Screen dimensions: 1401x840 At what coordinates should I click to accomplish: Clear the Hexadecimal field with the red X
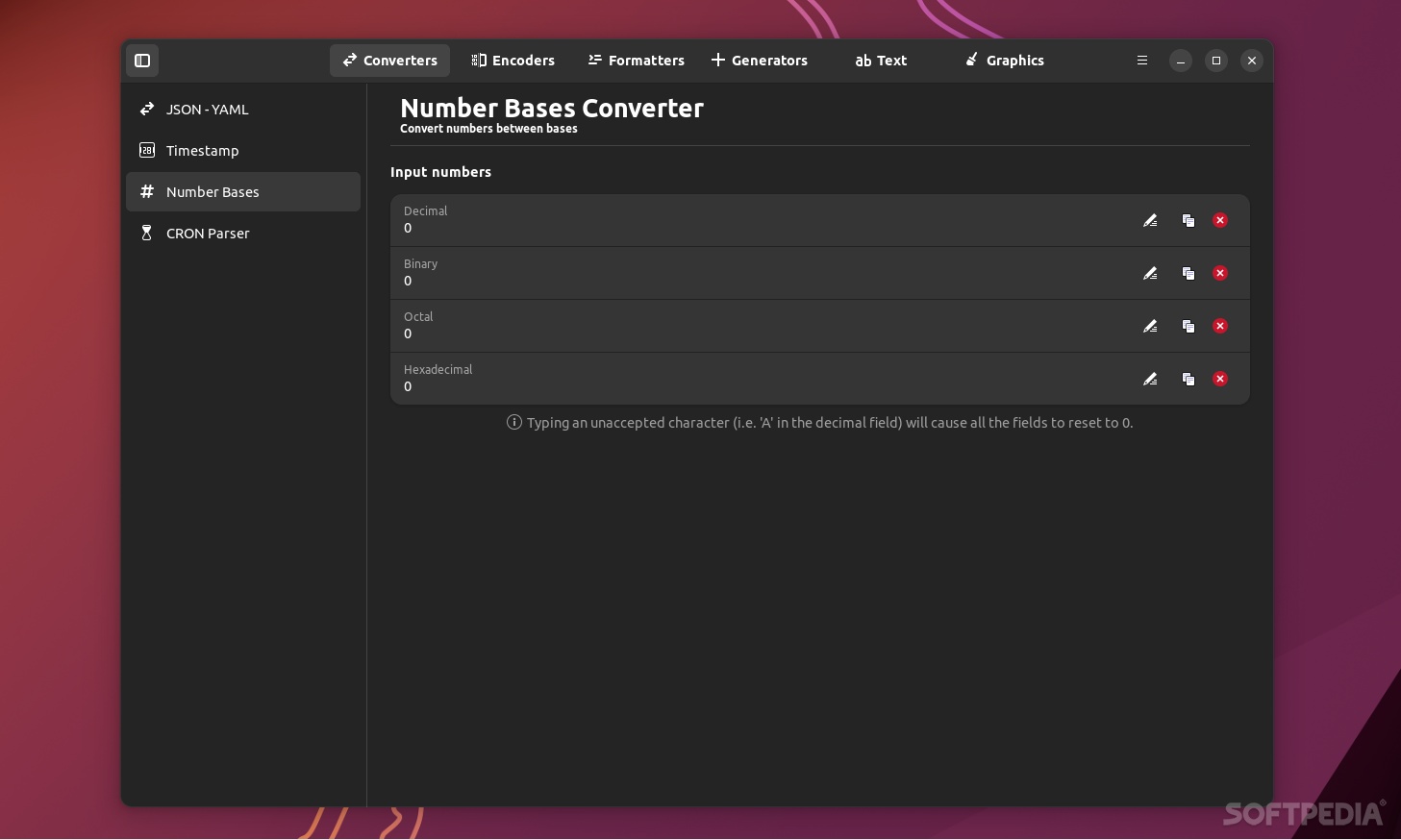coord(1220,379)
